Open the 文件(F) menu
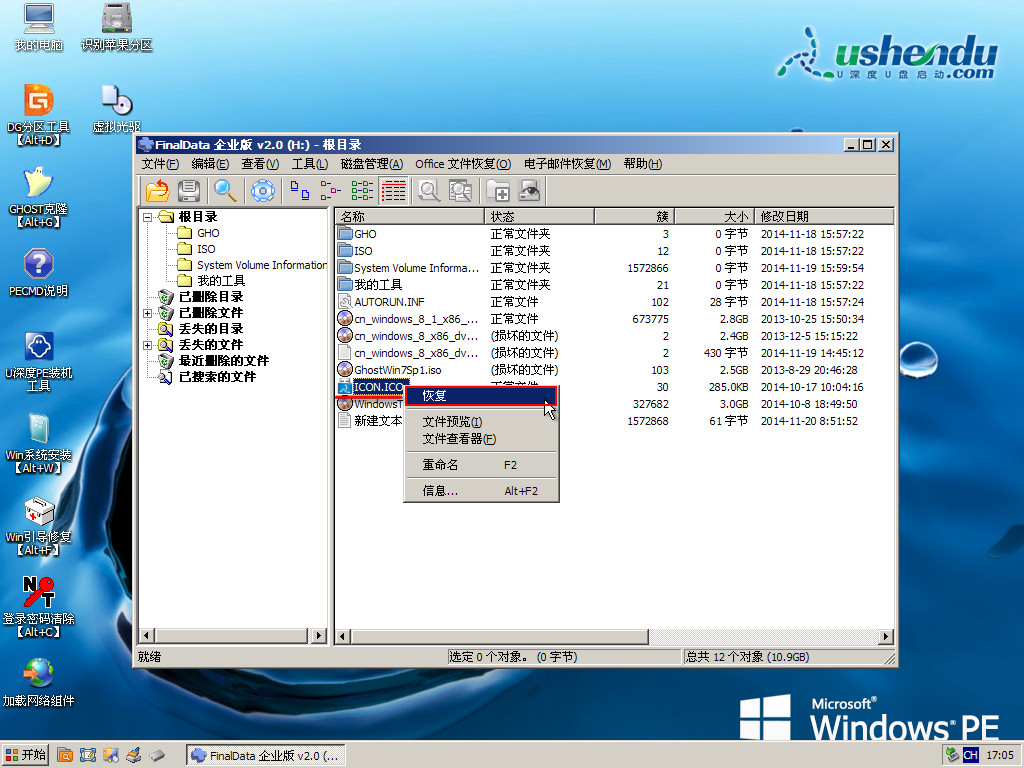The height and width of the screenshot is (768, 1024). (x=160, y=164)
